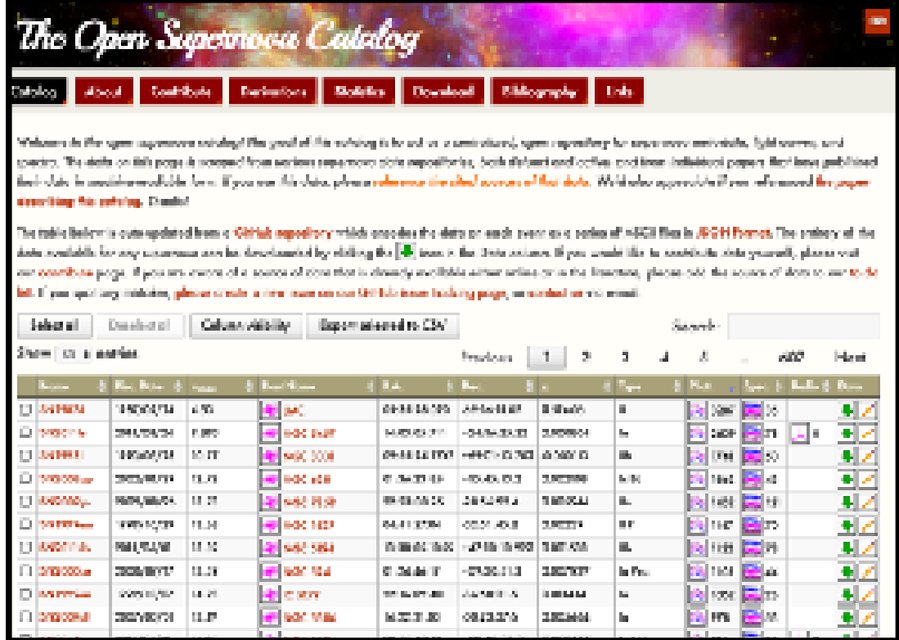Viewport: 899px width, 640px height.
Task: View photometry plot icon for SN1987A
Action: tap(697, 411)
